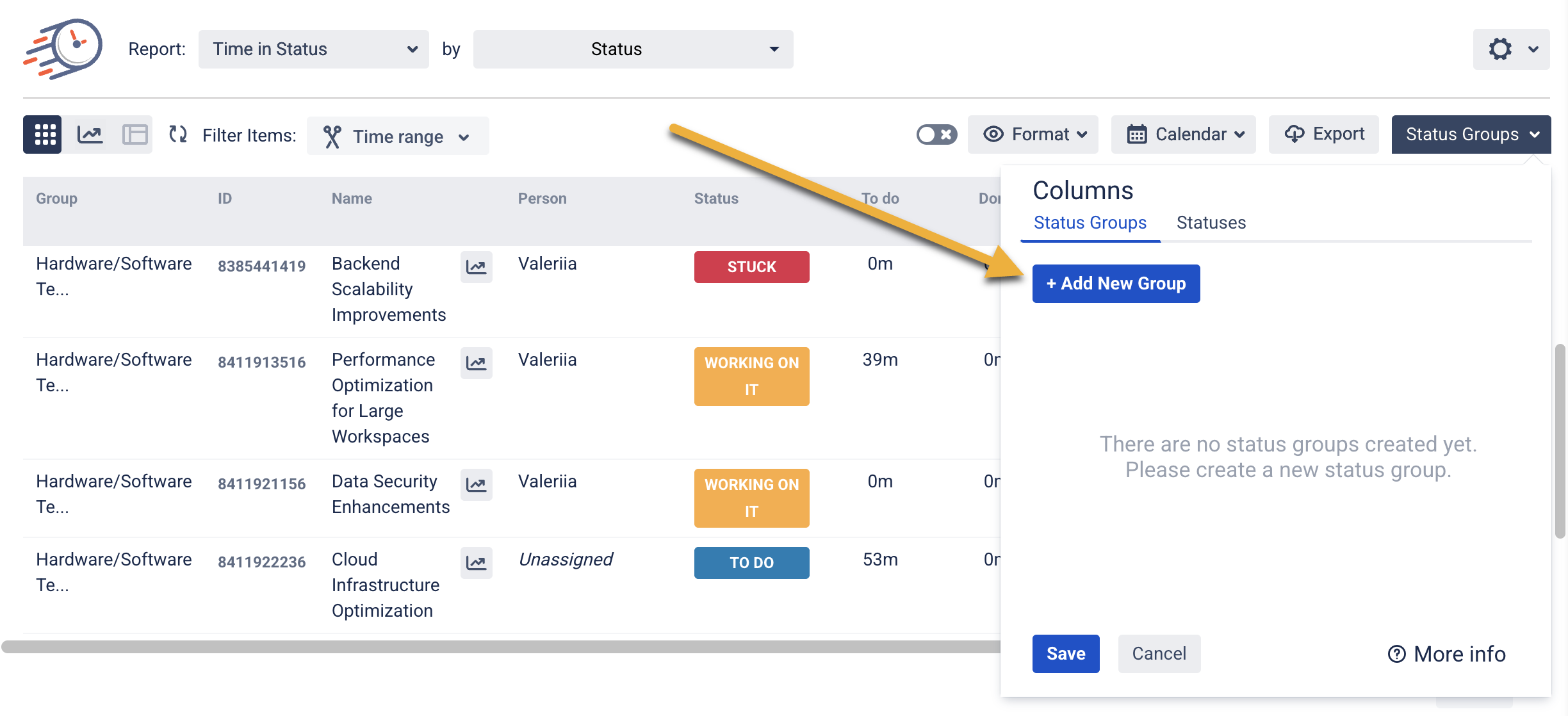The height and width of the screenshot is (716, 1568).
Task: Open chart for Cloud Infrastructure Optimization
Action: point(476,563)
